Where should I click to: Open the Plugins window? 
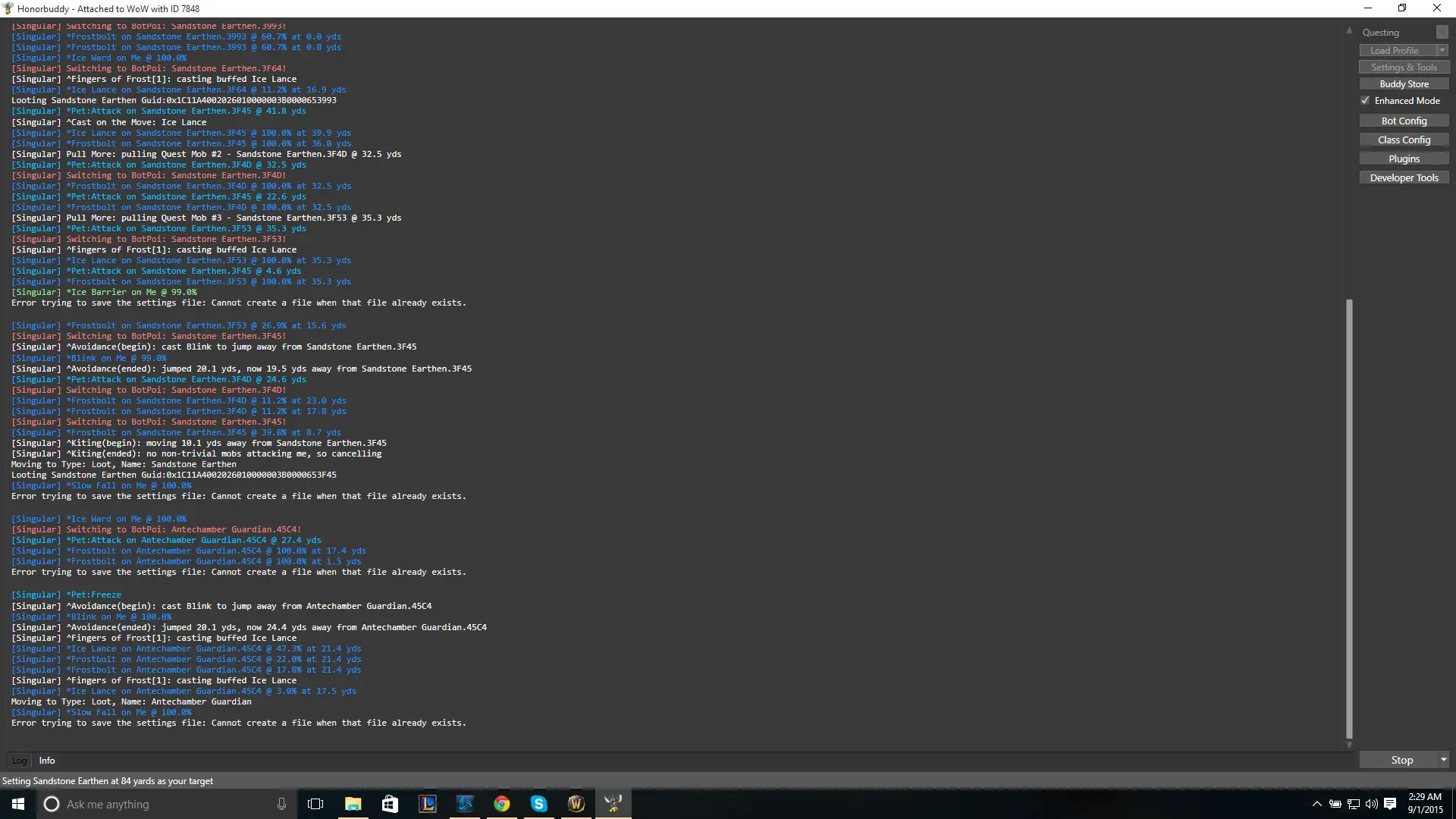pyautogui.click(x=1404, y=159)
